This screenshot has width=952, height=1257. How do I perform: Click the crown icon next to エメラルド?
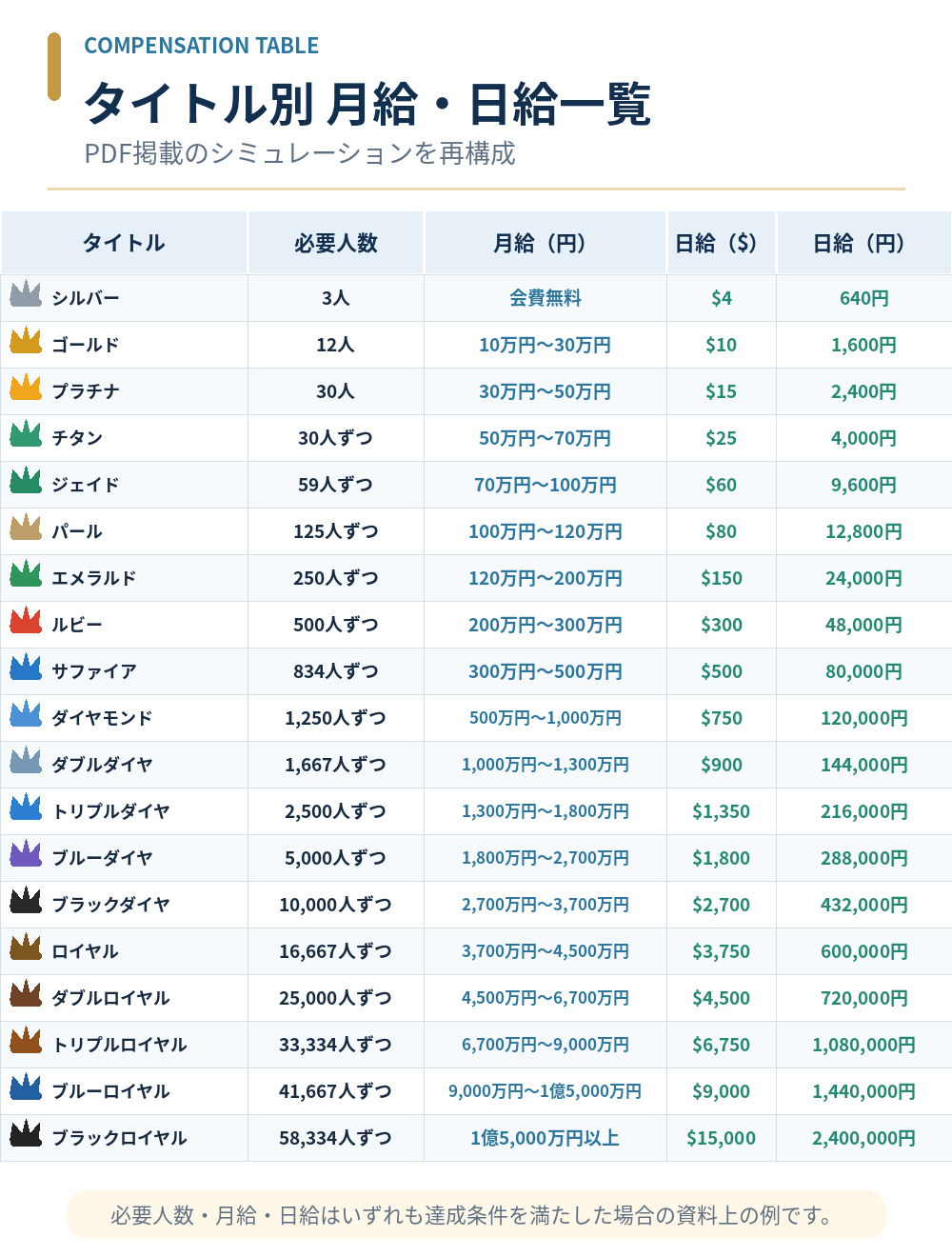tap(26, 574)
